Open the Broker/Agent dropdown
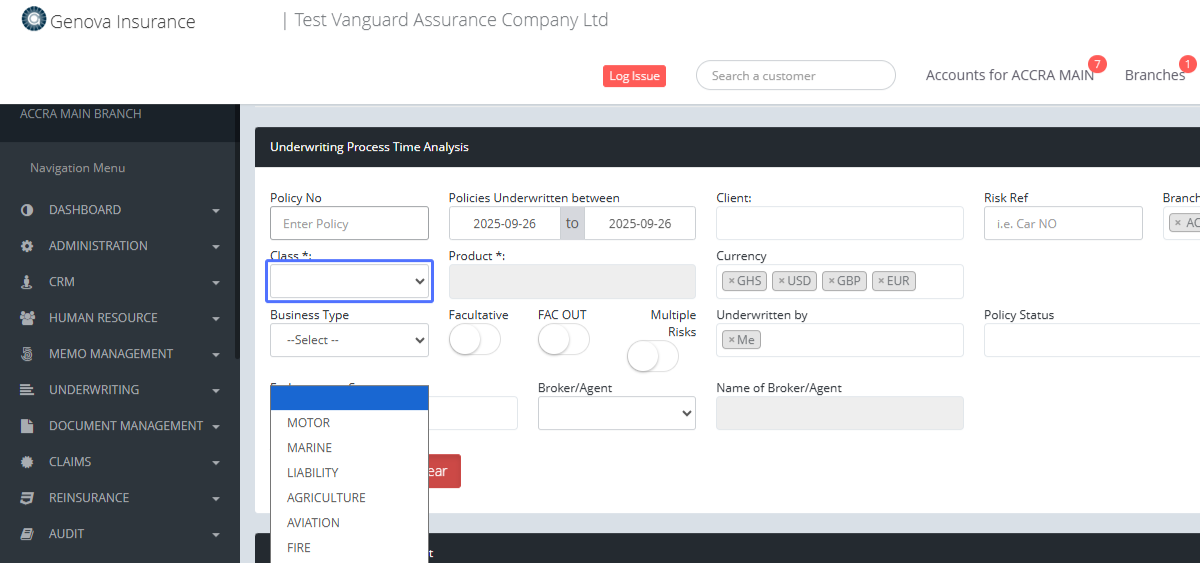Screen dimensions: 1200x563 [x=616, y=413]
